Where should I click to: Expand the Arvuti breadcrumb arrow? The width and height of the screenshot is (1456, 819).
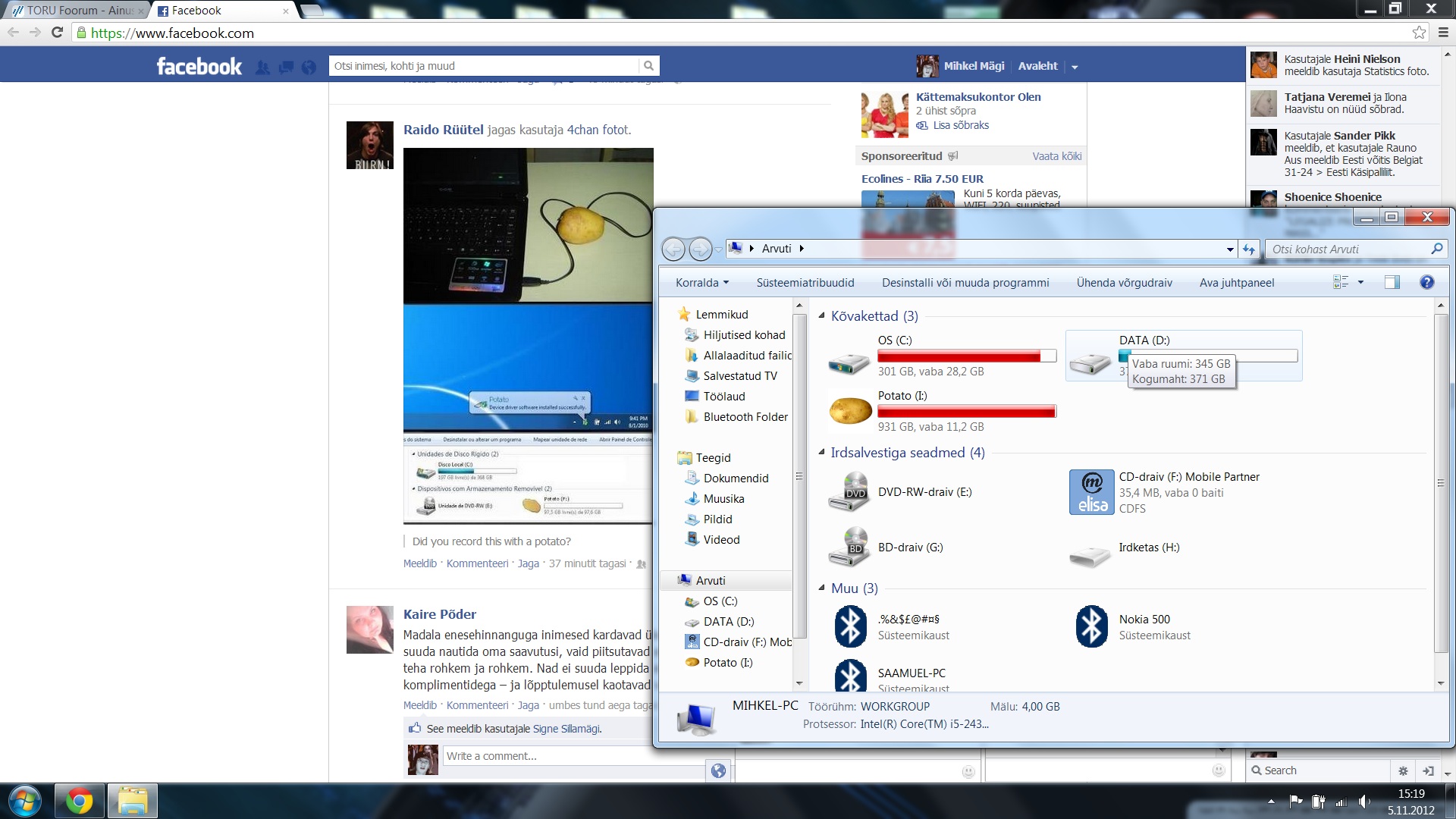(x=802, y=249)
